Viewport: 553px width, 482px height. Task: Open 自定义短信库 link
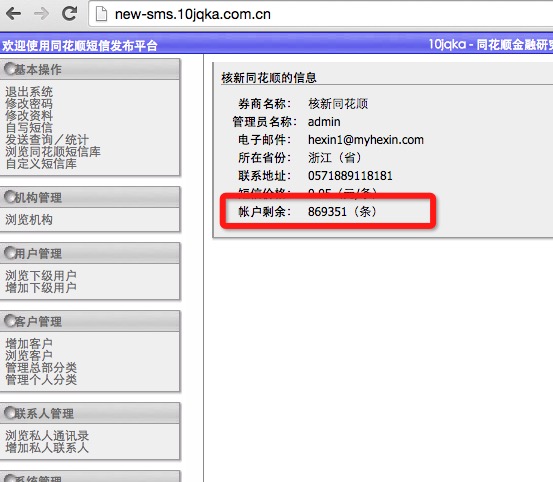[41, 164]
